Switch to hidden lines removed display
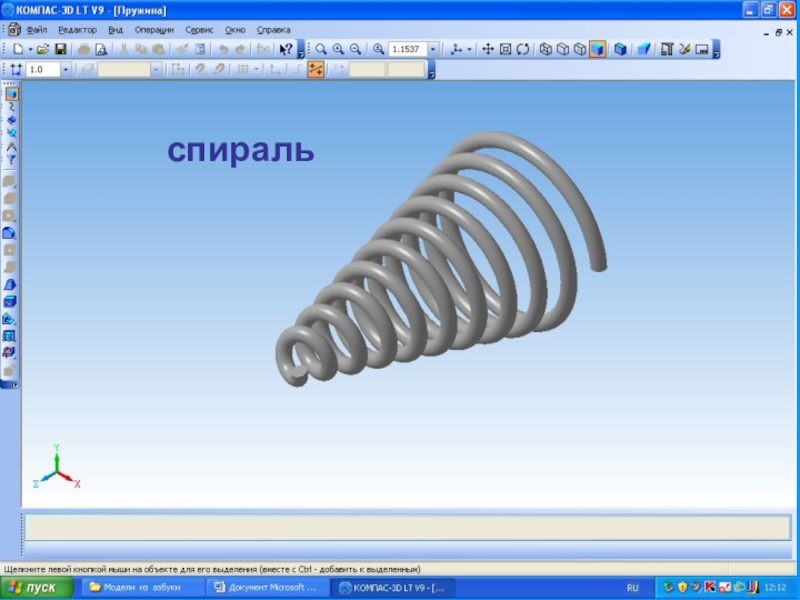This screenshot has height=600, width=800. 563,49
